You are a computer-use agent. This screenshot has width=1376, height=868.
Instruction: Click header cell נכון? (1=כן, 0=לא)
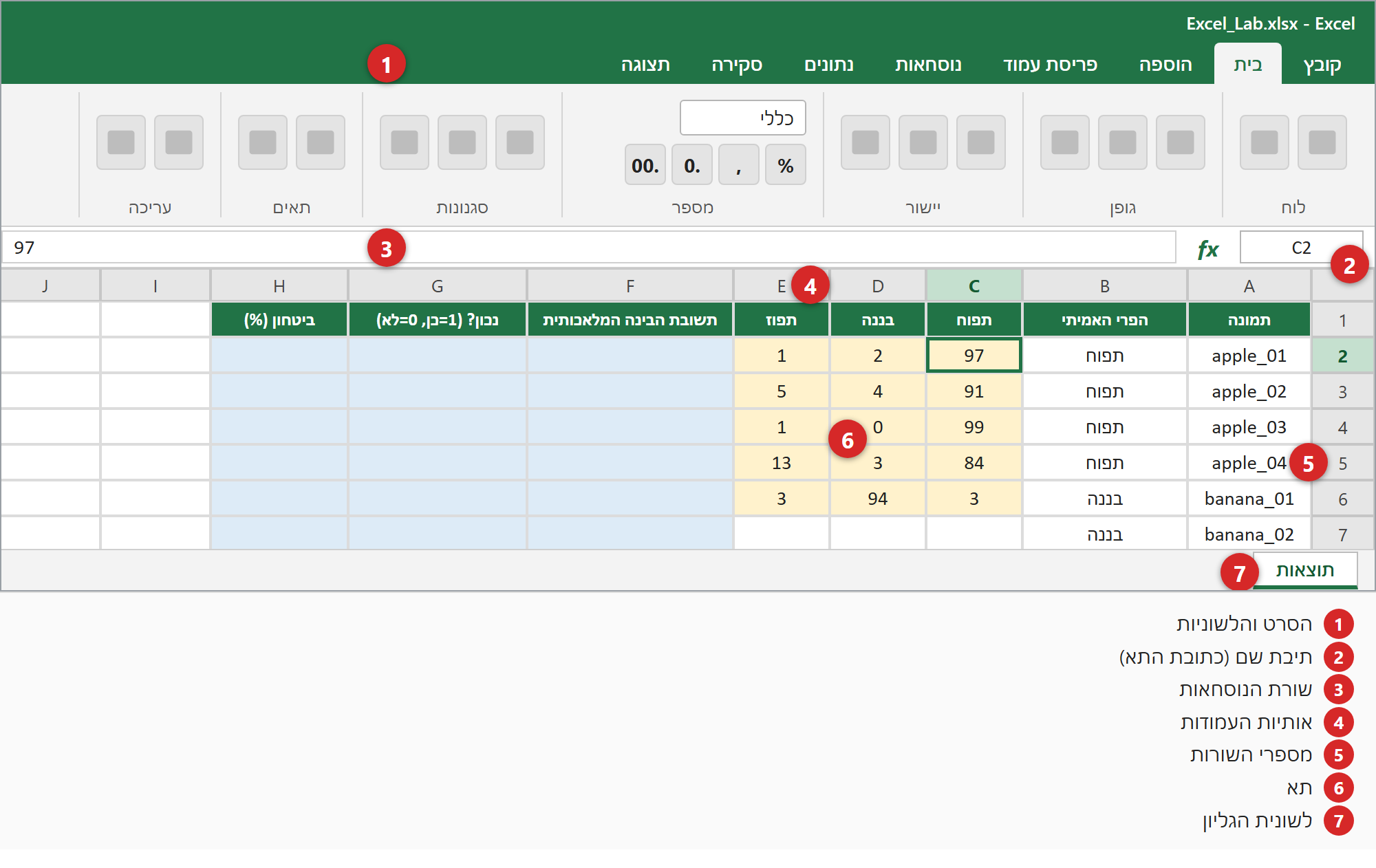[x=438, y=320]
